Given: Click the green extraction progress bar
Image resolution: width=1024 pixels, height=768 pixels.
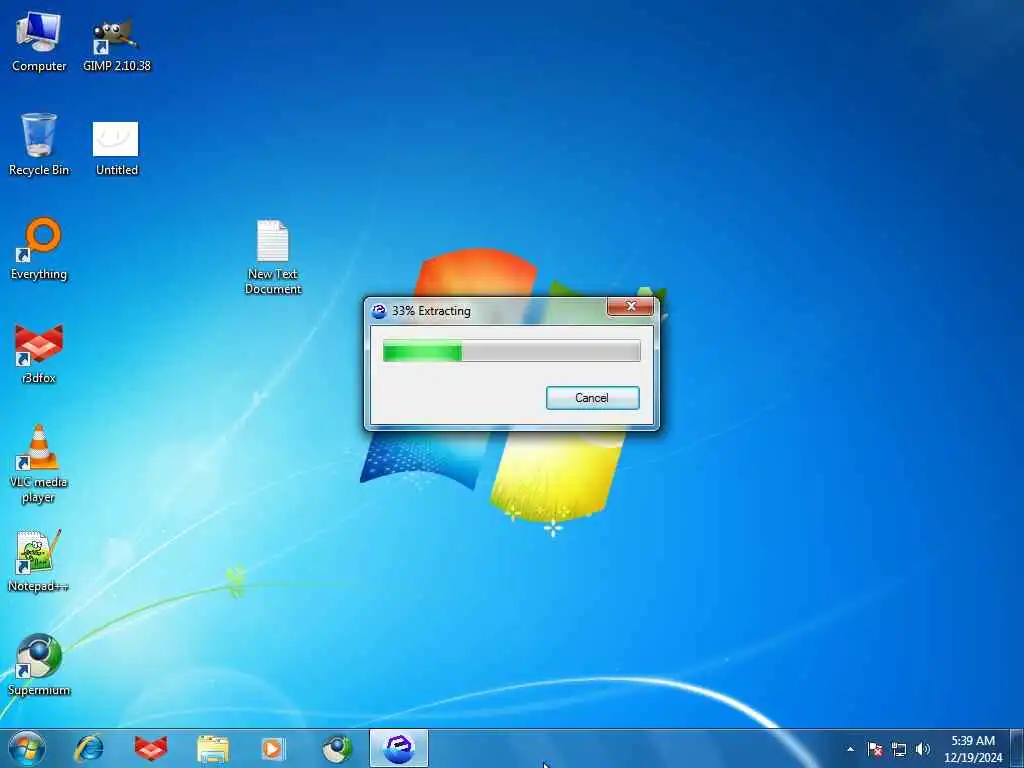Looking at the screenshot, I should (511, 351).
